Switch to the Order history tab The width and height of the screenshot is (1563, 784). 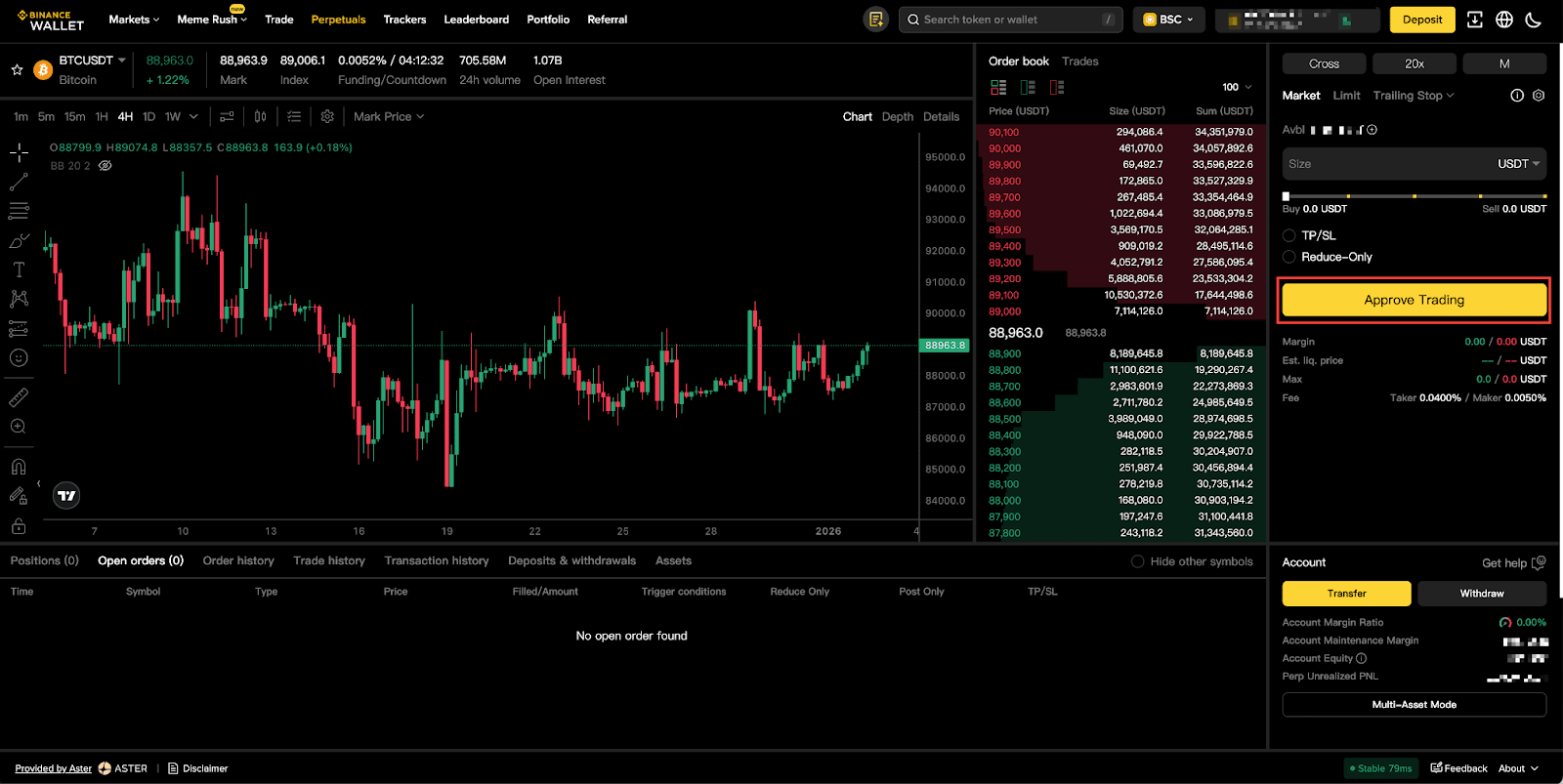tap(238, 560)
